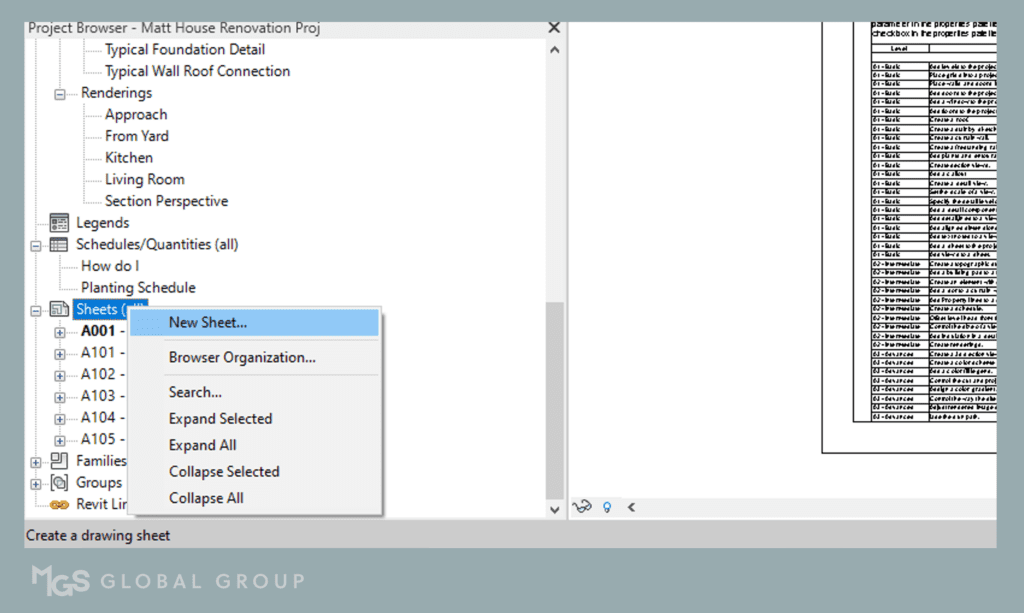The height and width of the screenshot is (613, 1024).
Task: Click the Families node icon
Action: 59,461
